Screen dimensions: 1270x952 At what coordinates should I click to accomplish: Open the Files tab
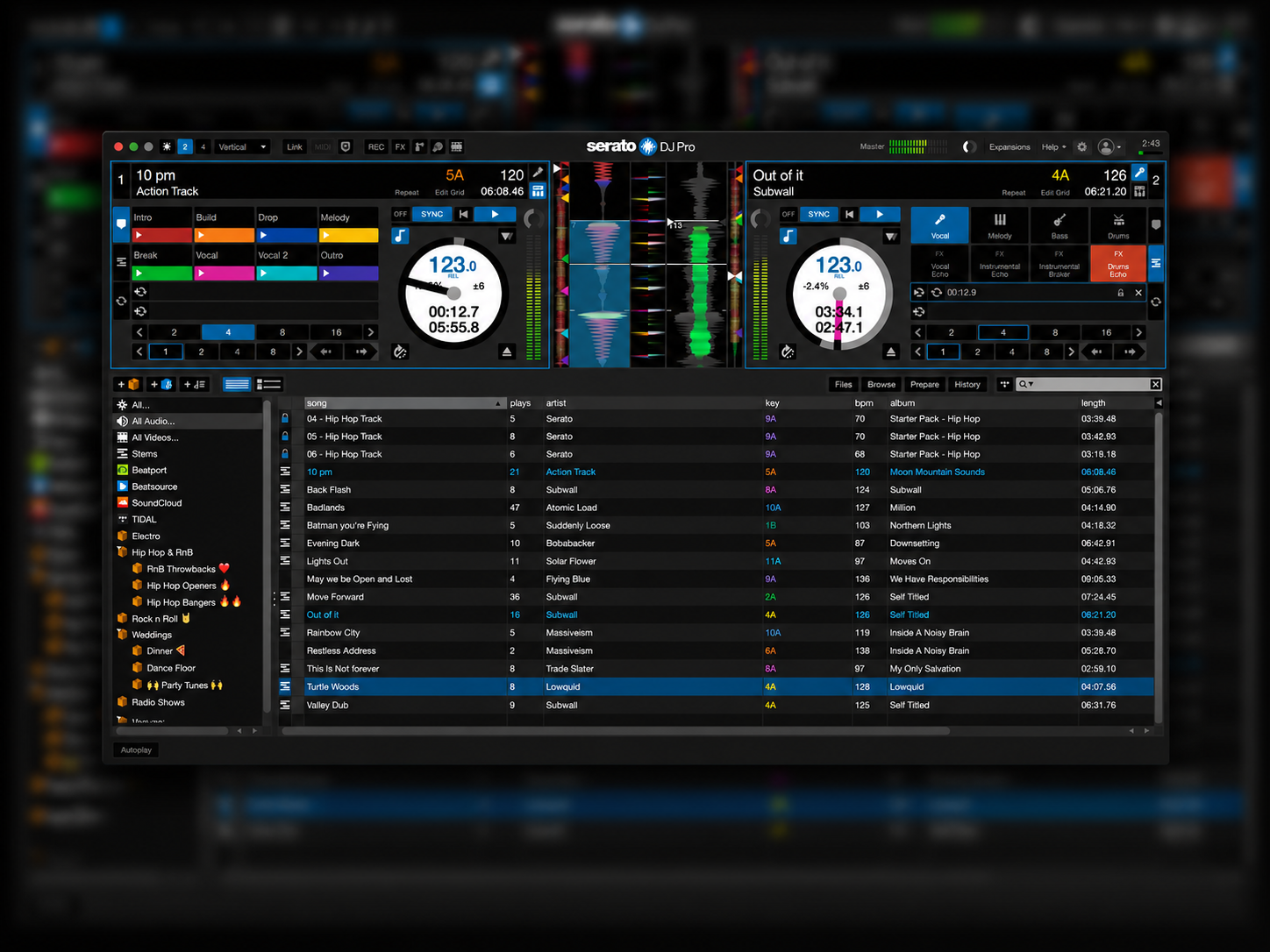point(844,384)
